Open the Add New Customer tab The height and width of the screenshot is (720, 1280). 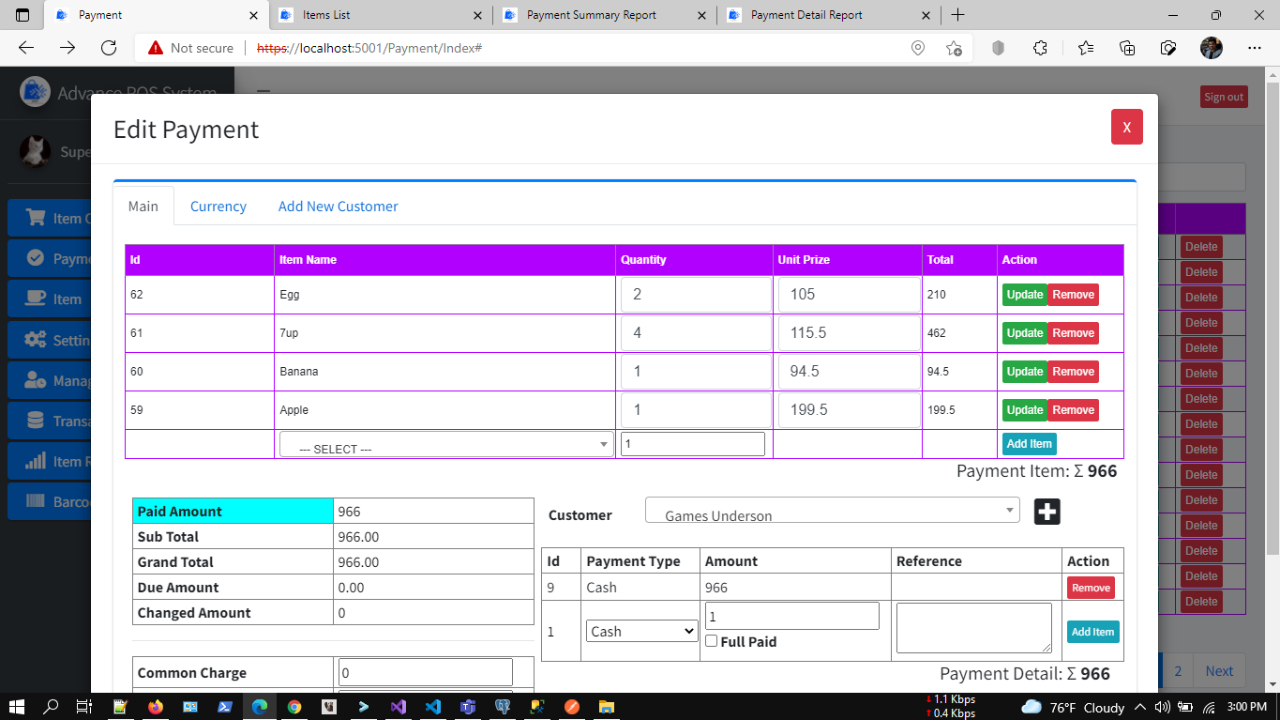click(338, 206)
